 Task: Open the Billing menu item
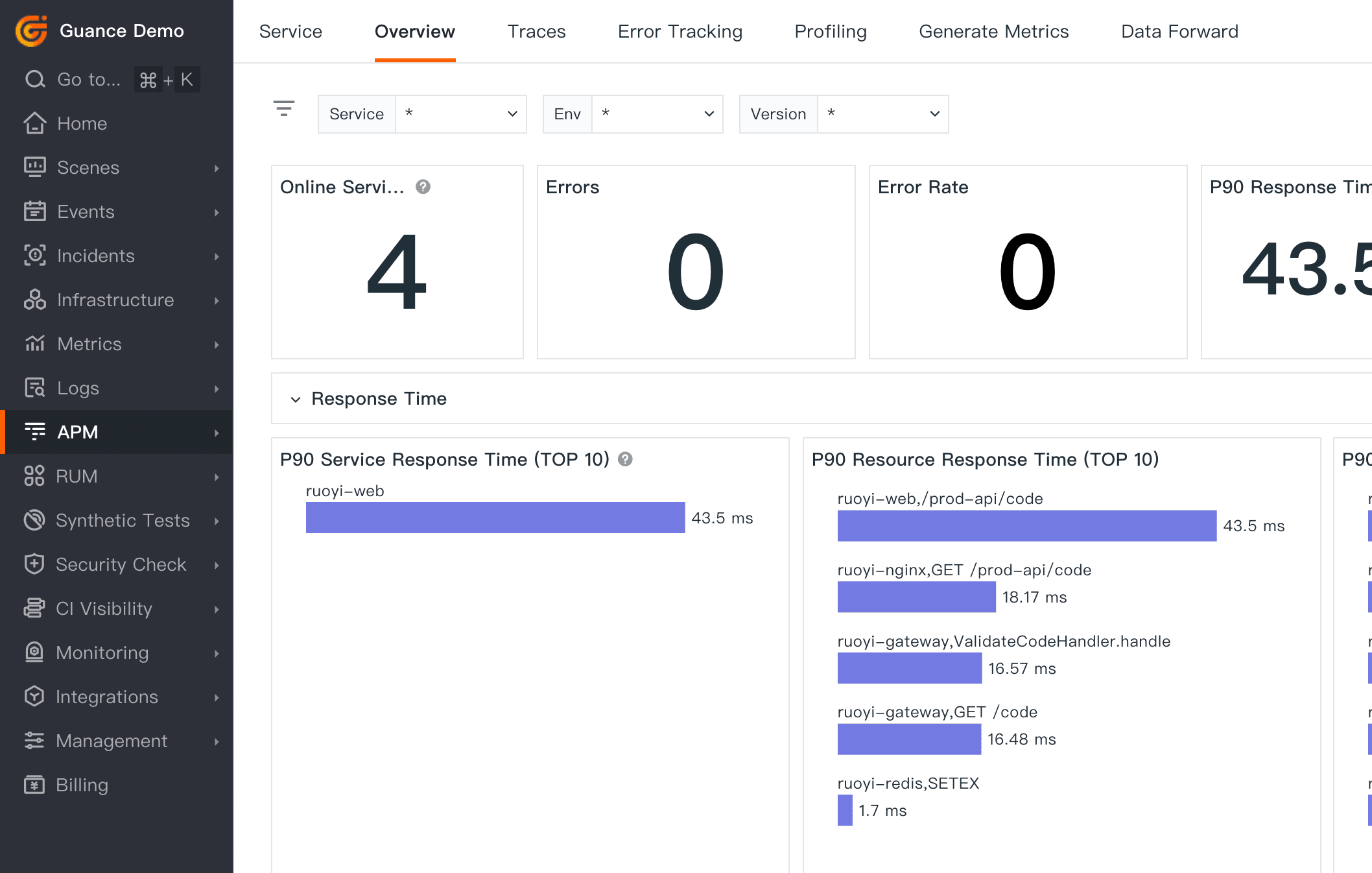coord(82,785)
